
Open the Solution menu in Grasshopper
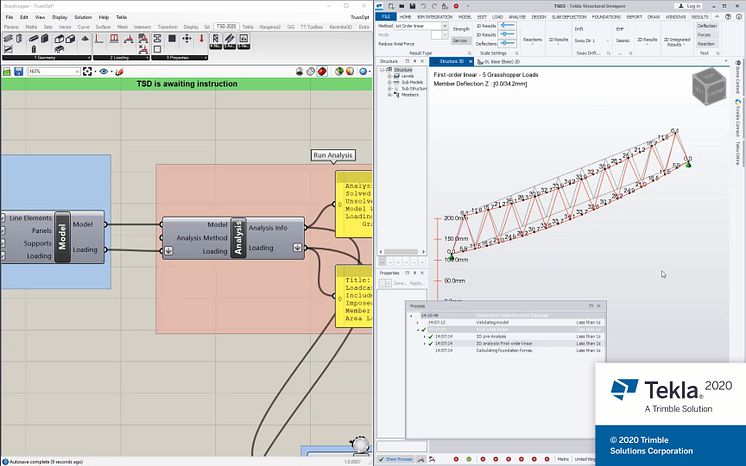pyautogui.click(x=83, y=18)
